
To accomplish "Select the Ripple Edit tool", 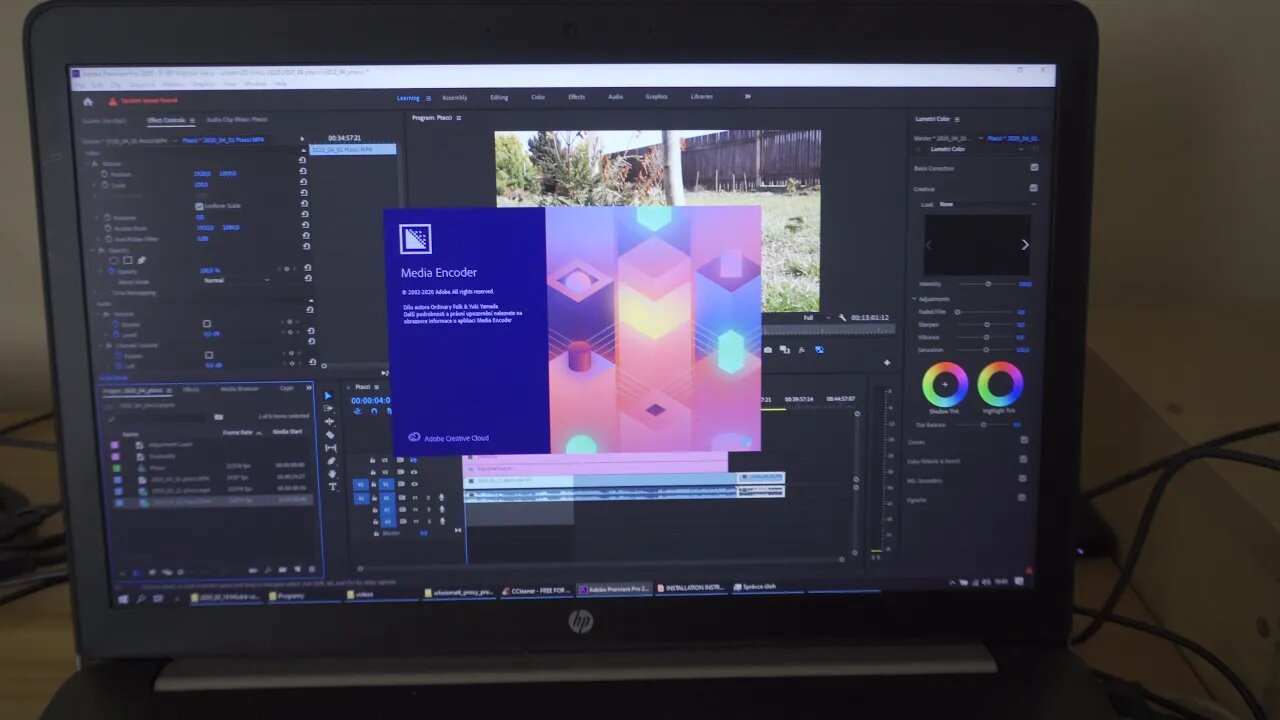I will click(x=330, y=422).
